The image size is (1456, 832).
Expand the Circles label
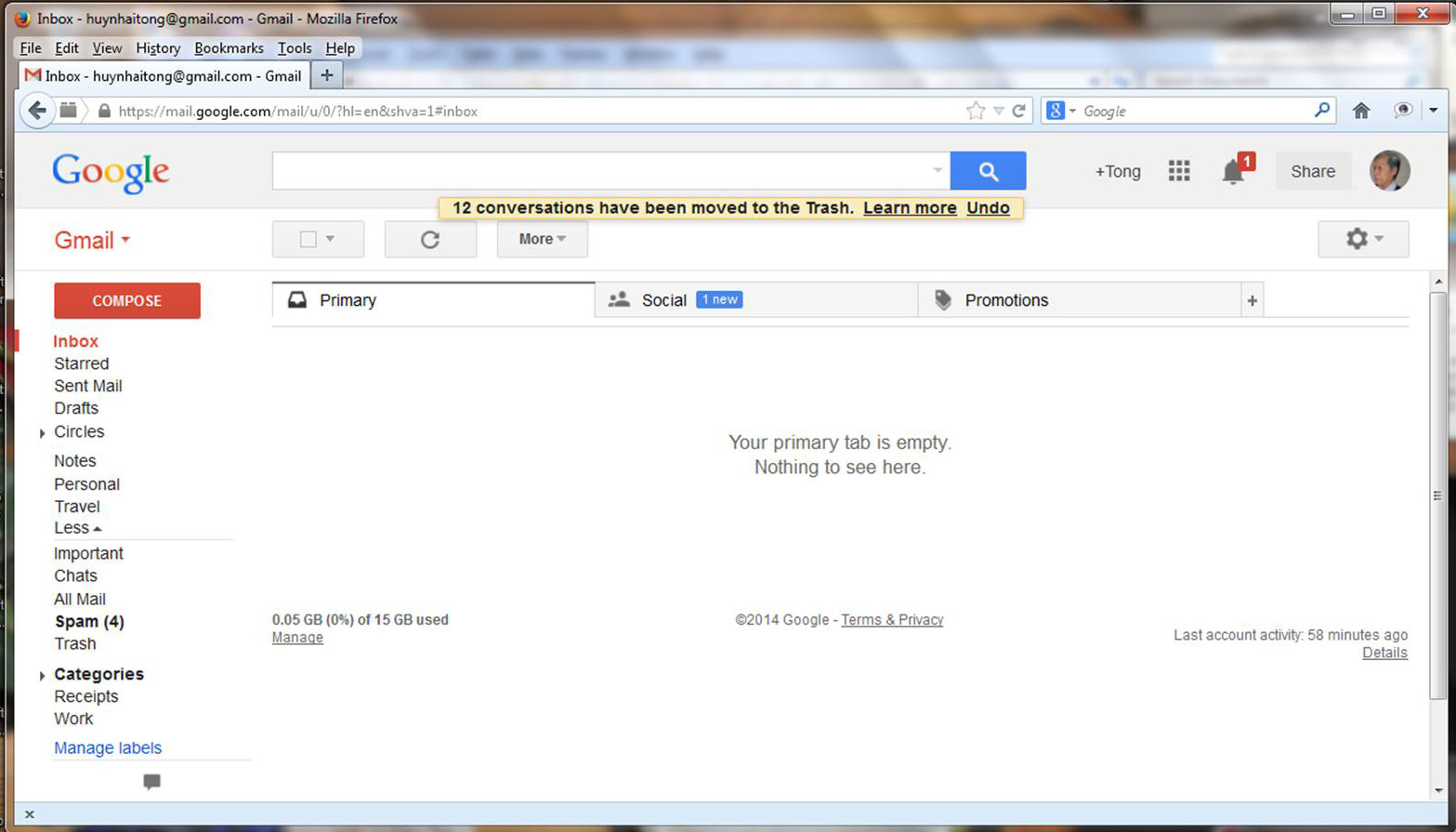42,433
